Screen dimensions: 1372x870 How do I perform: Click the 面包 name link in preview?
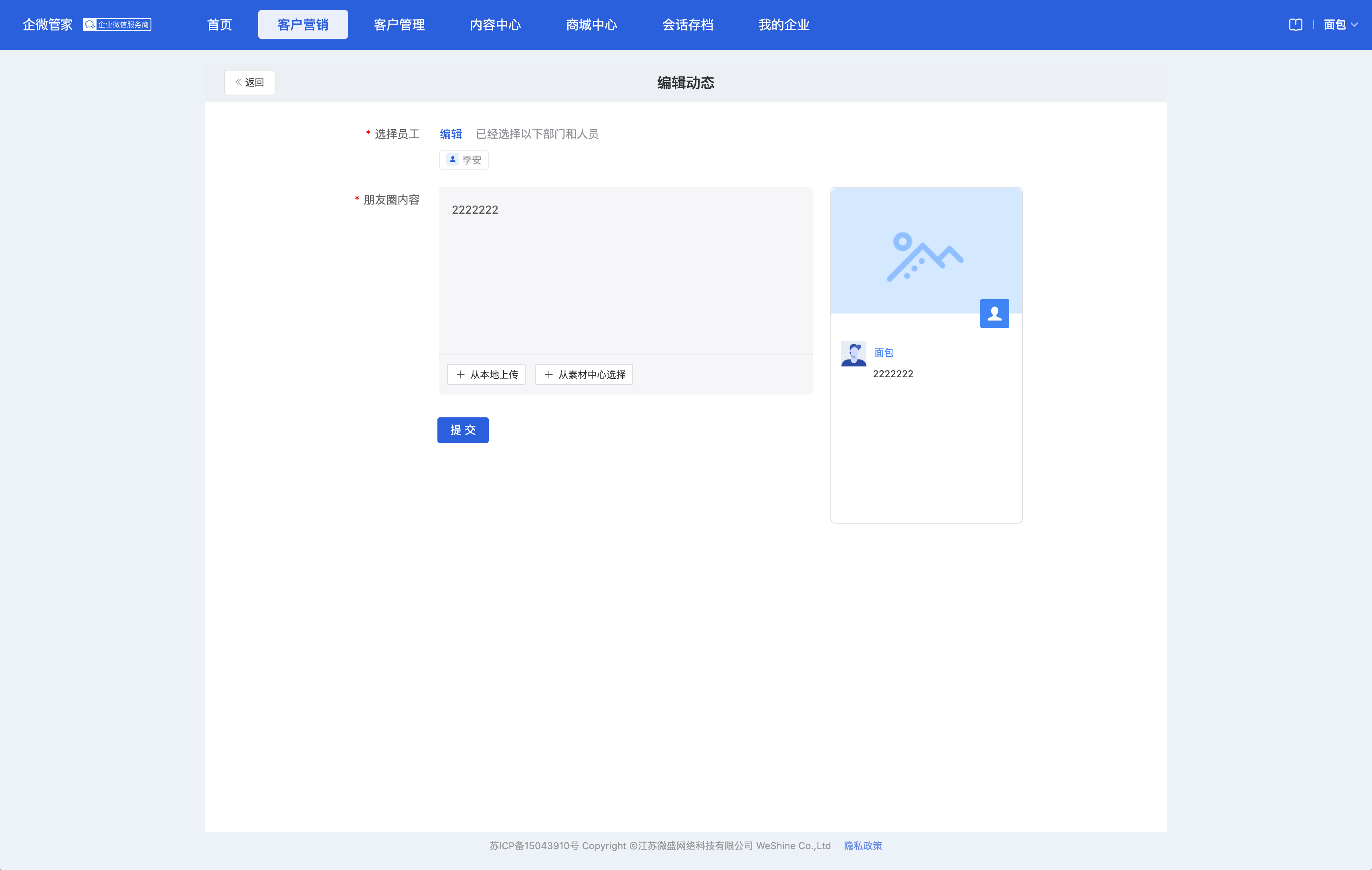tap(884, 353)
